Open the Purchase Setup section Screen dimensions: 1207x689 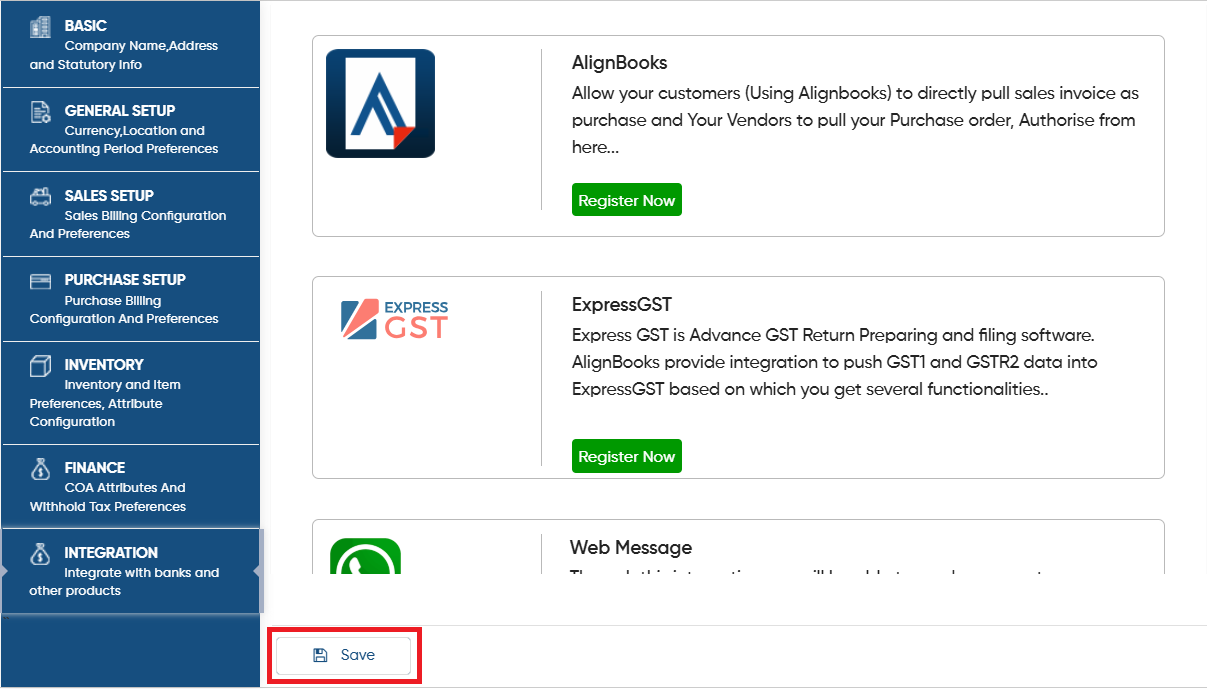pos(130,299)
